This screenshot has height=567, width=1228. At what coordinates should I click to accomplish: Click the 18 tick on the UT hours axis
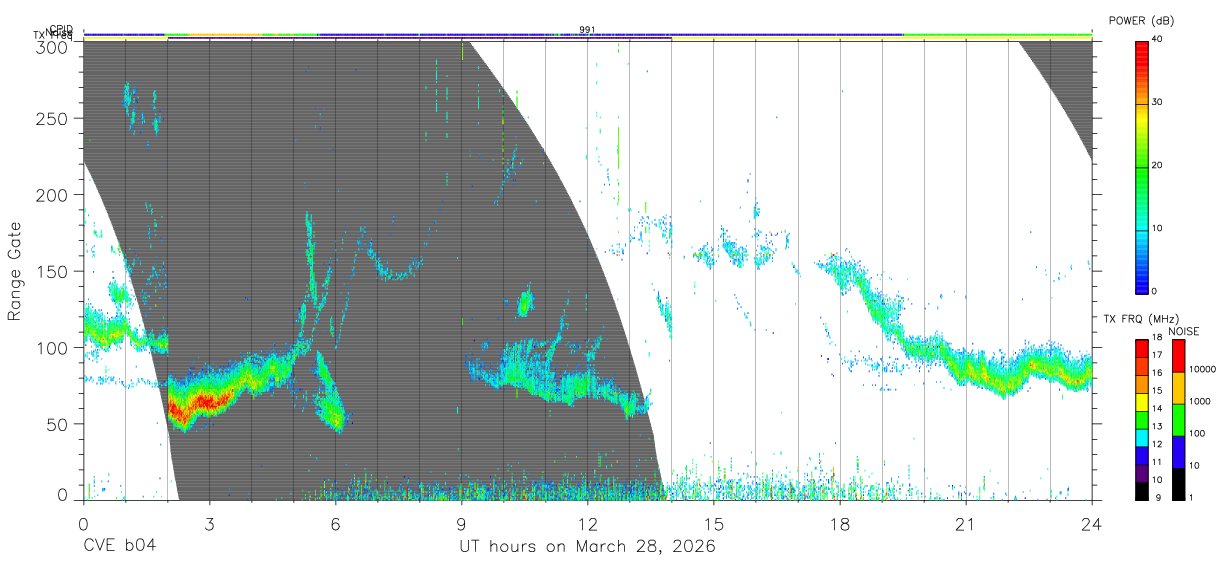pos(839,524)
